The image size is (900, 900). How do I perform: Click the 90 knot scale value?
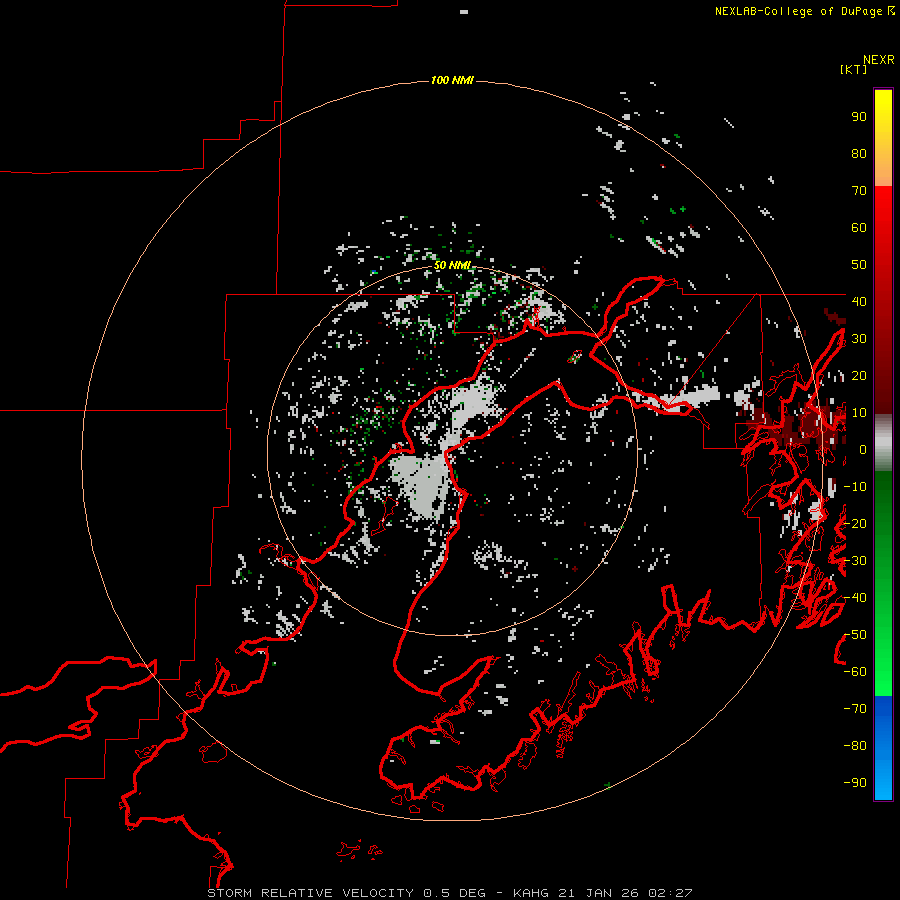pyautogui.click(x=859, y=117)
